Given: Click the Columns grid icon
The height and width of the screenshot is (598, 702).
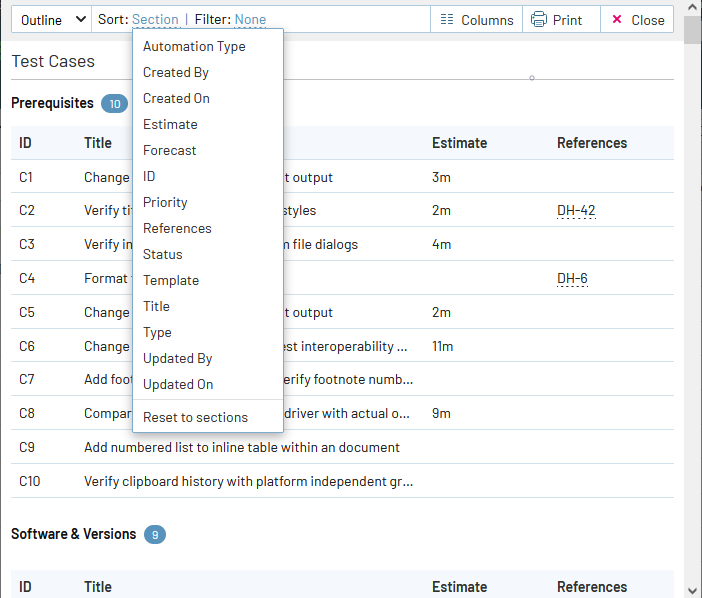Looking at the screenshot, I should click(x=446, y=20).
